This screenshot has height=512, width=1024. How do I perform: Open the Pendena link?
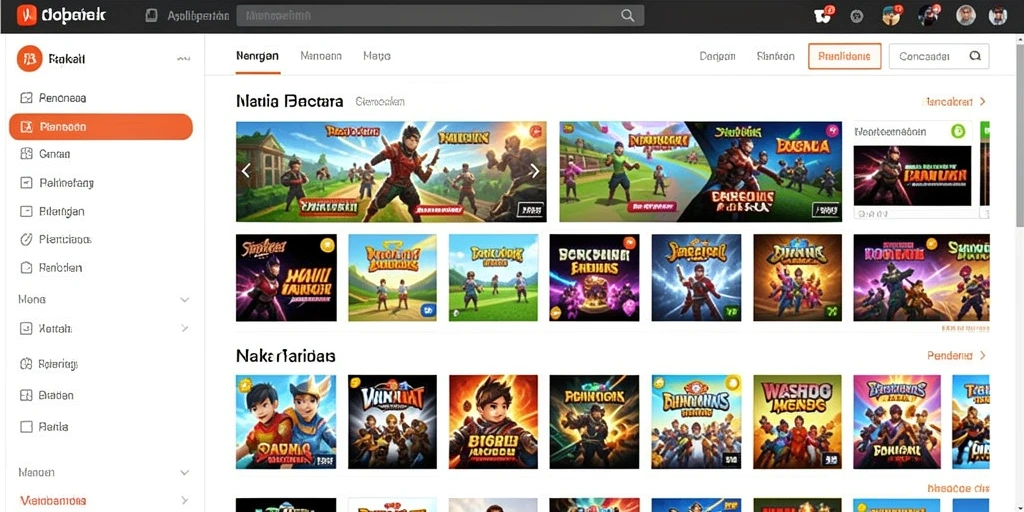click(950, 356)
